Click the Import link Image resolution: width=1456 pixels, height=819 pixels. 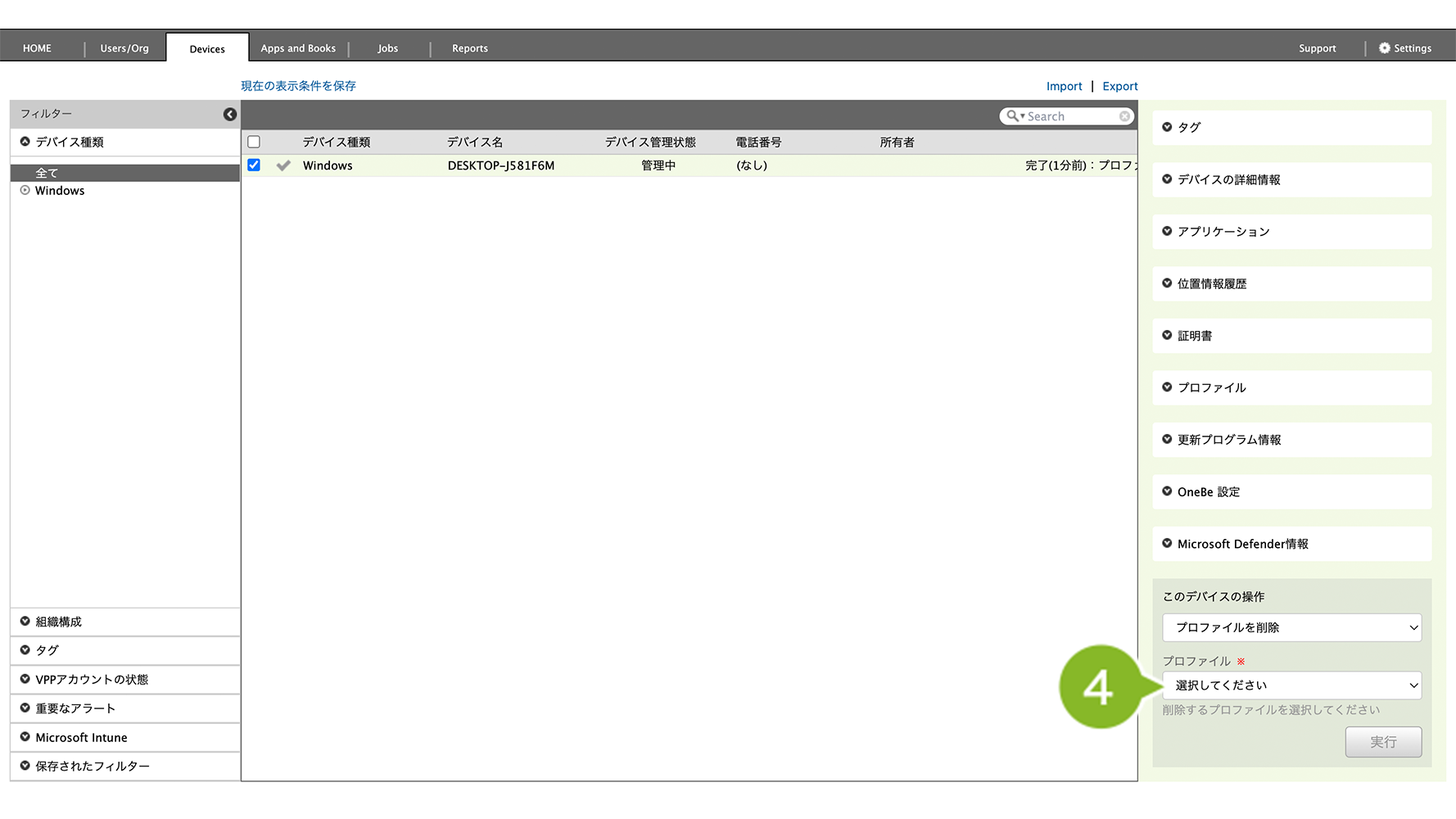[1064, 86]
